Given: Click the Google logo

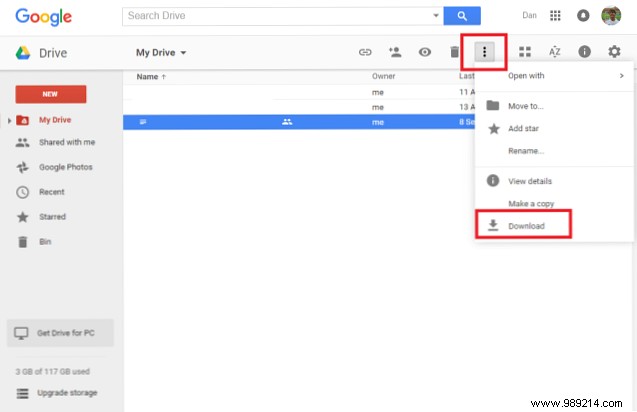Looking at the screenshot, I should [x=43, y=17].
